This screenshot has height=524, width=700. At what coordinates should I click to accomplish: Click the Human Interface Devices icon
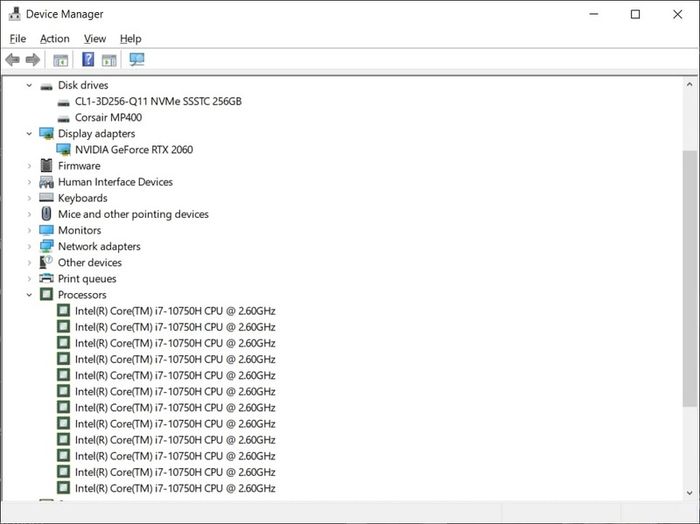[46, 182]
